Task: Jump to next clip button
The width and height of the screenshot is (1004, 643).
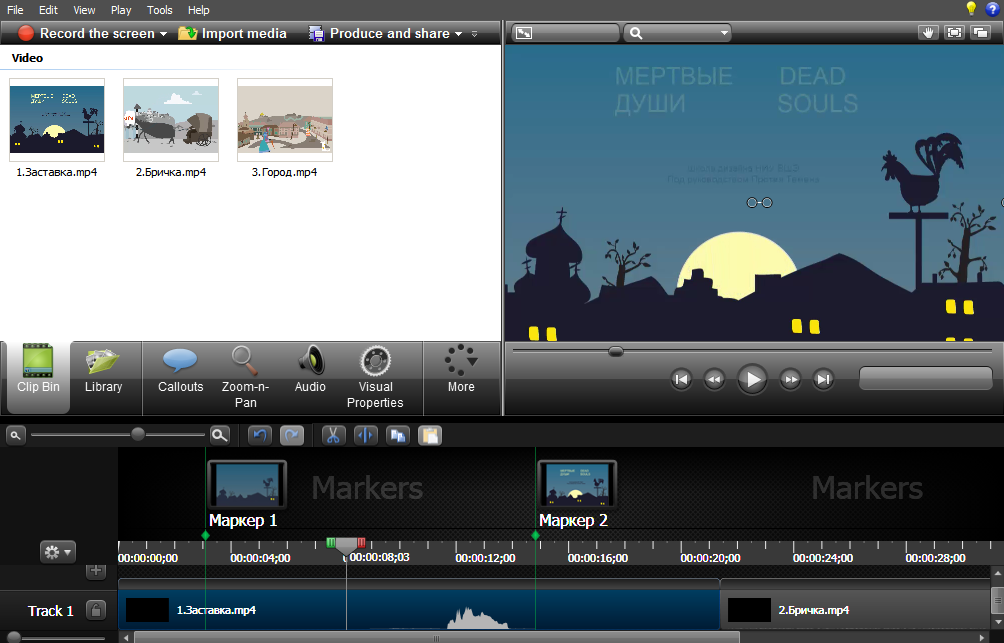Action: [x=823, y=380]
